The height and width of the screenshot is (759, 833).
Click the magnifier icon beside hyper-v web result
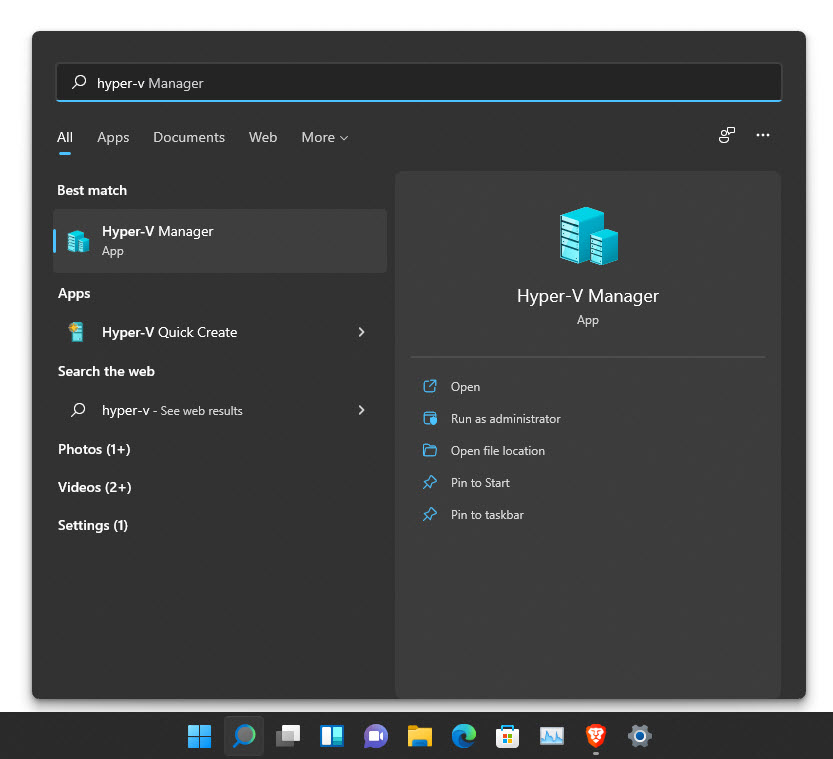[78, 410]
